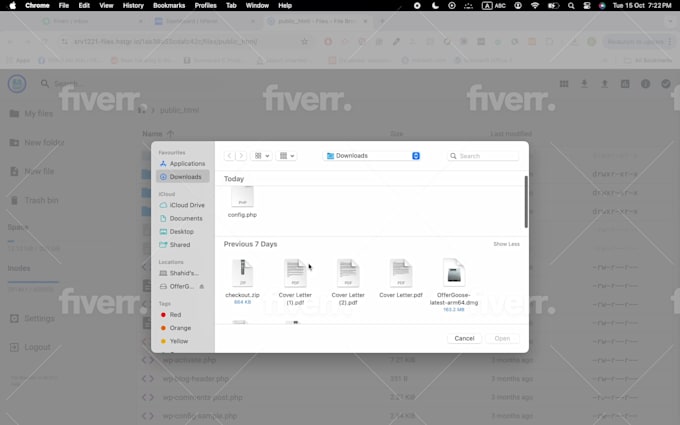The width and height of the screenshot is (680, 425).
Task: Click the date and time clock
Action: pos(642,6)
